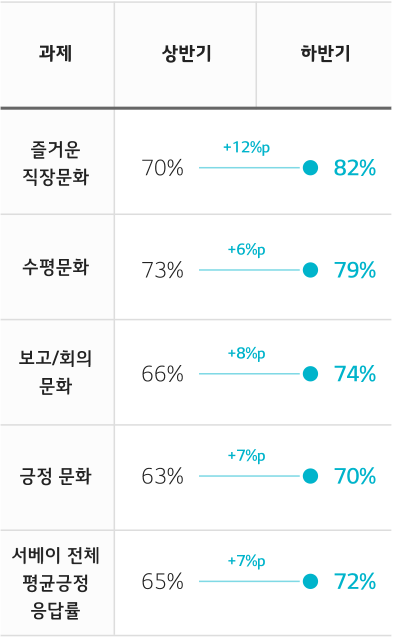
Task: Click the 70% first-half value
Action: coord(162,168)
